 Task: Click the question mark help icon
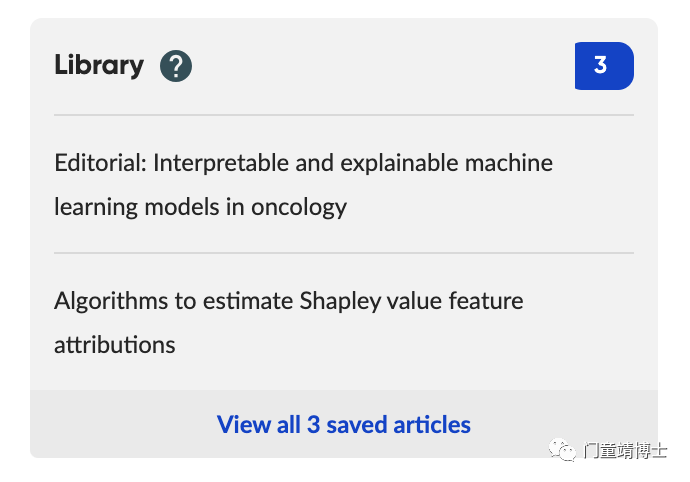pyautogui.click(x=176, y=66)
